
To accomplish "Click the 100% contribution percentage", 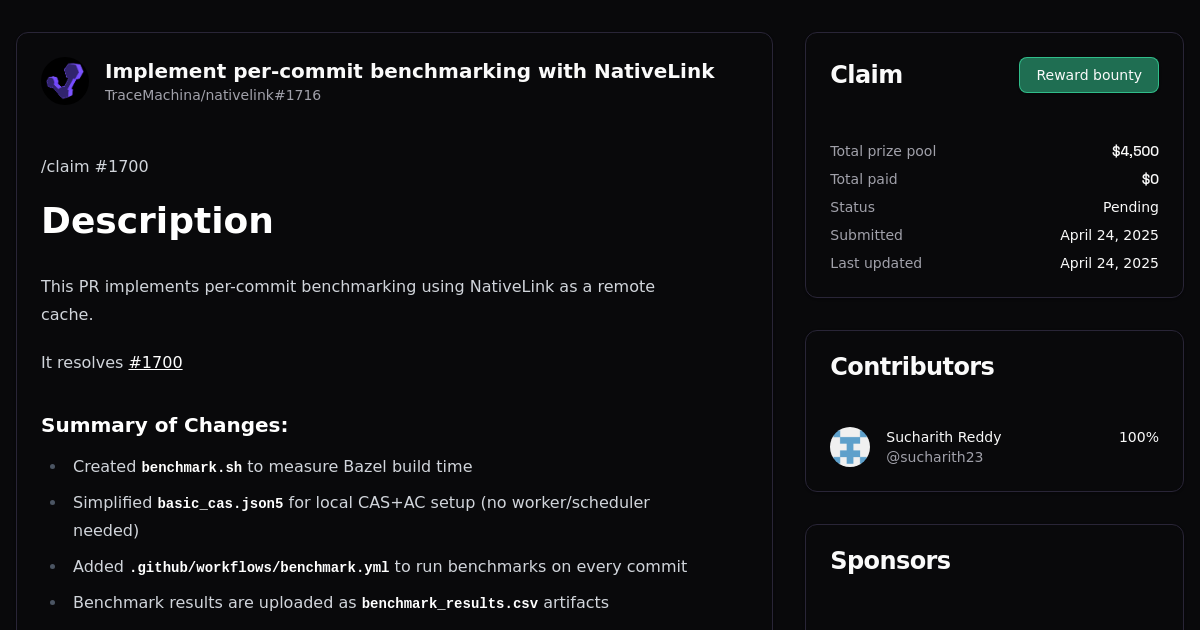I will coord(1138,437).
